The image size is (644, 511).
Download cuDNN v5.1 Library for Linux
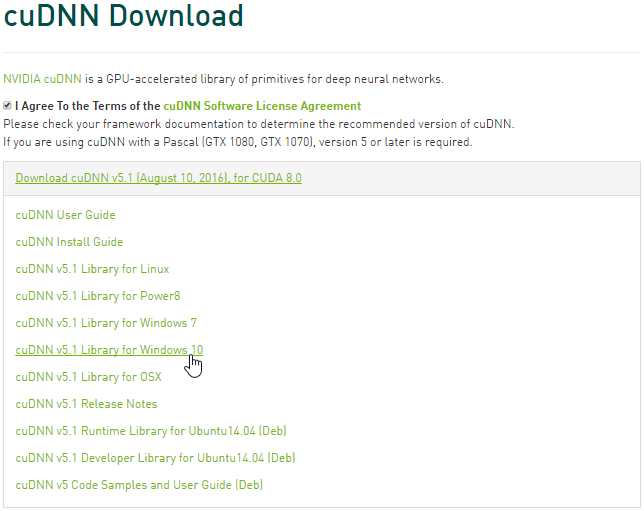pyautogui.click(x=92, y=269)
